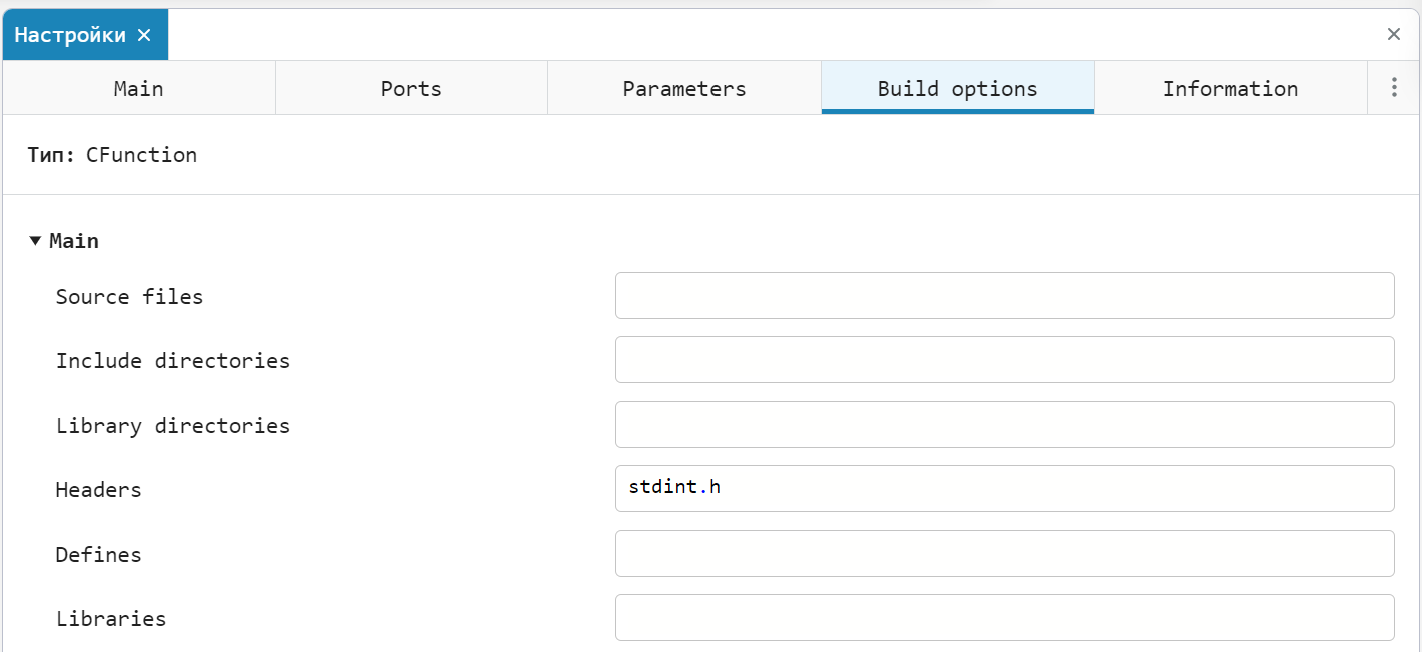Click inside the Libraries text field
1422x652 pixels.
click(x=1004, y=618)
